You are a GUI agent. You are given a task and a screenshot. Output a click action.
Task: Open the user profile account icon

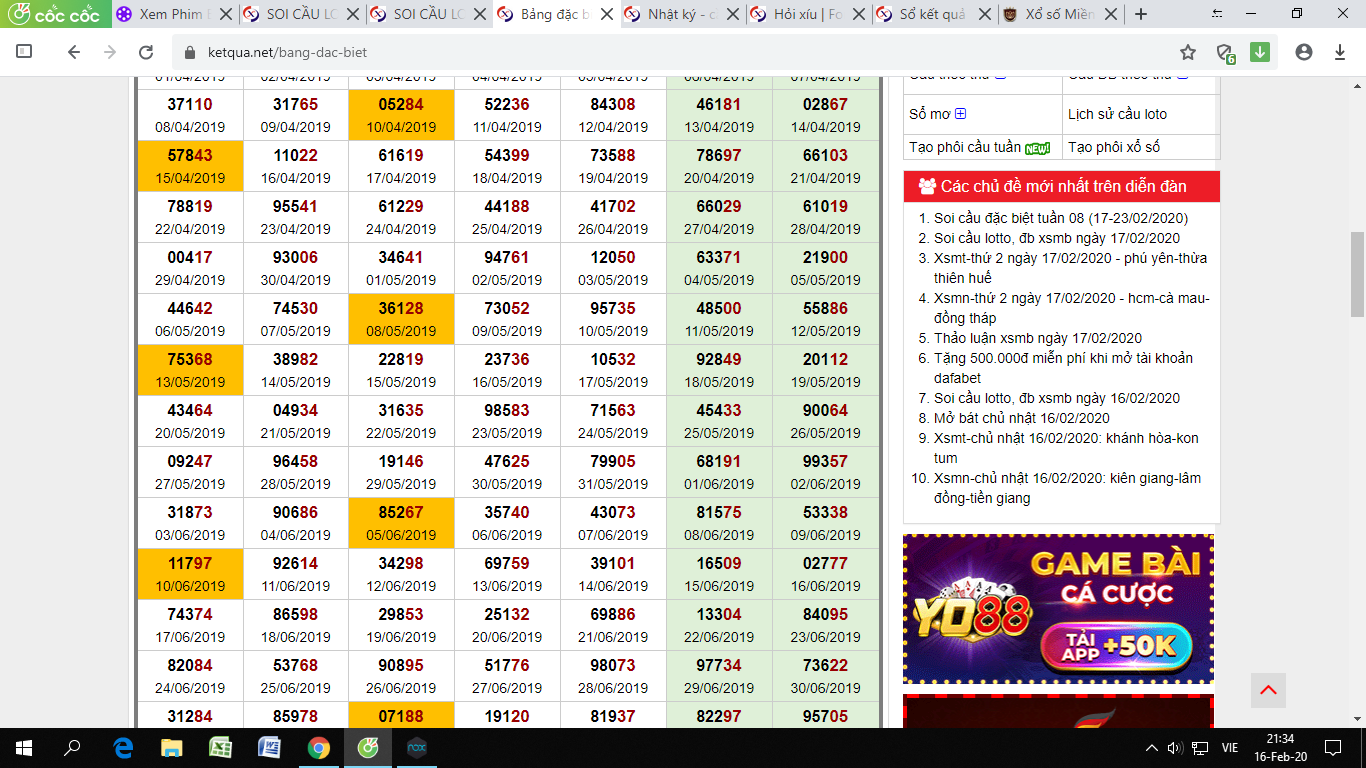pos(1303,52)
